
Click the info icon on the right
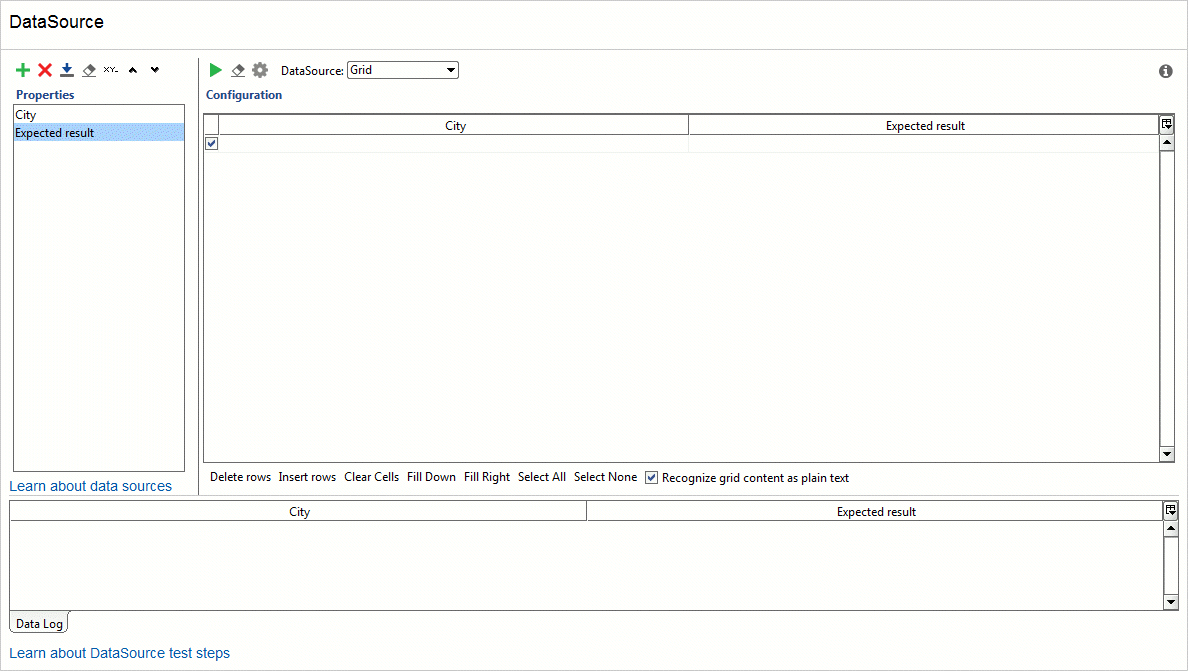(x=1165, y=71)
